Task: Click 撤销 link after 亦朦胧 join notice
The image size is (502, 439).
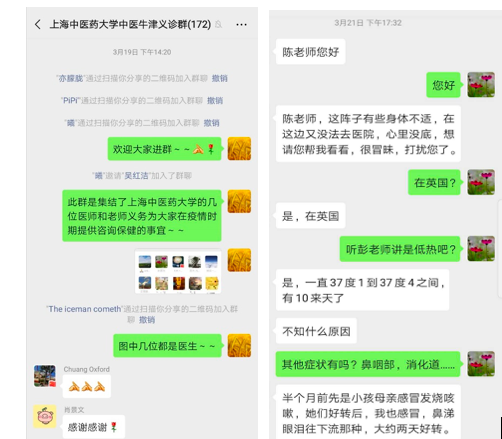Action: (220, 78)
